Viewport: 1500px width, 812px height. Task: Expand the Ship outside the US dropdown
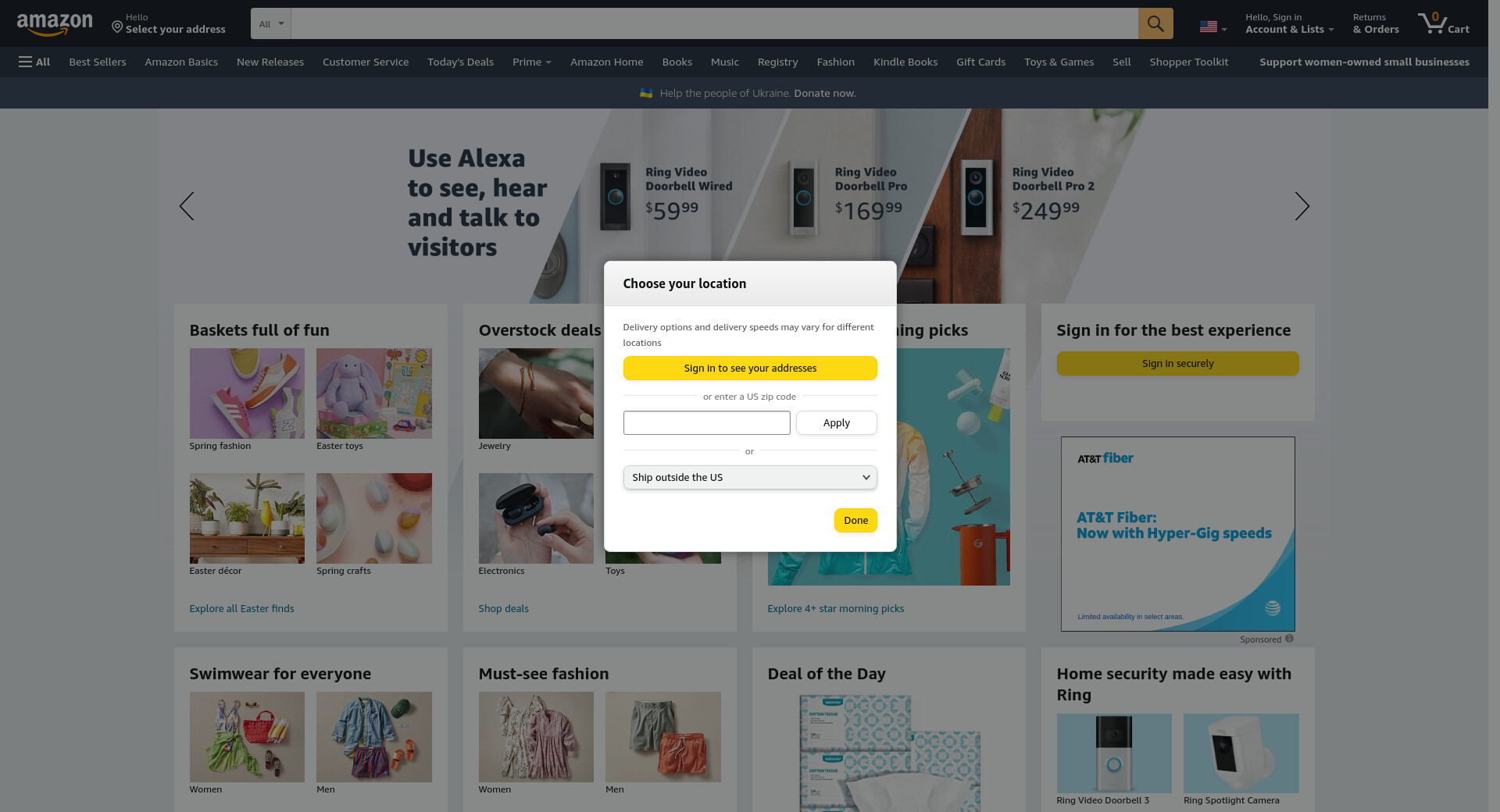[x=749, y=478]
